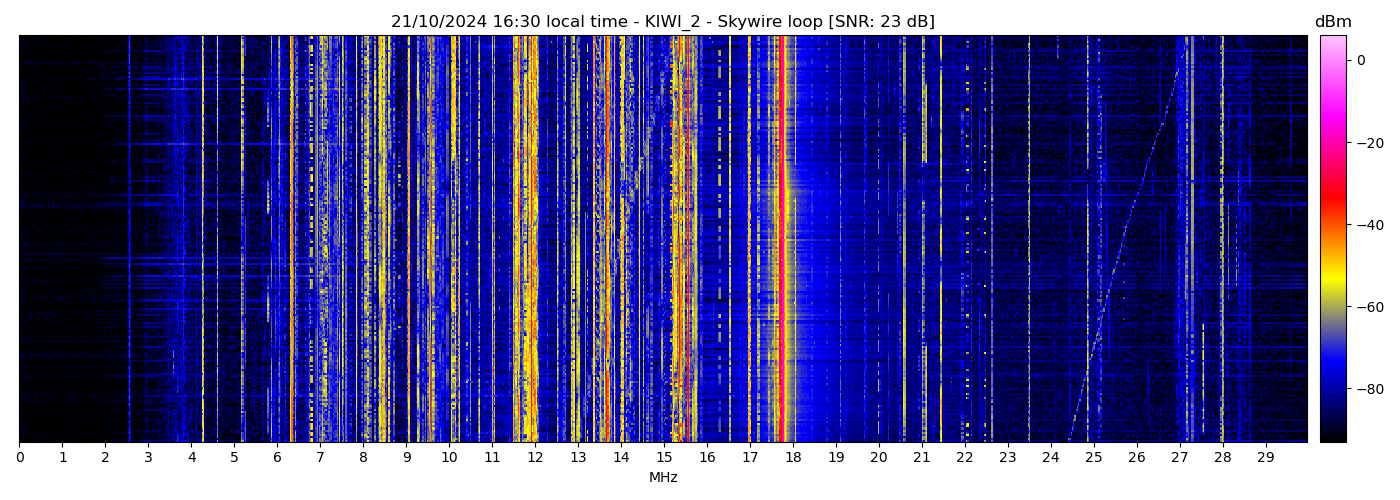Click the MHz x-axis label

click(663, 478)
